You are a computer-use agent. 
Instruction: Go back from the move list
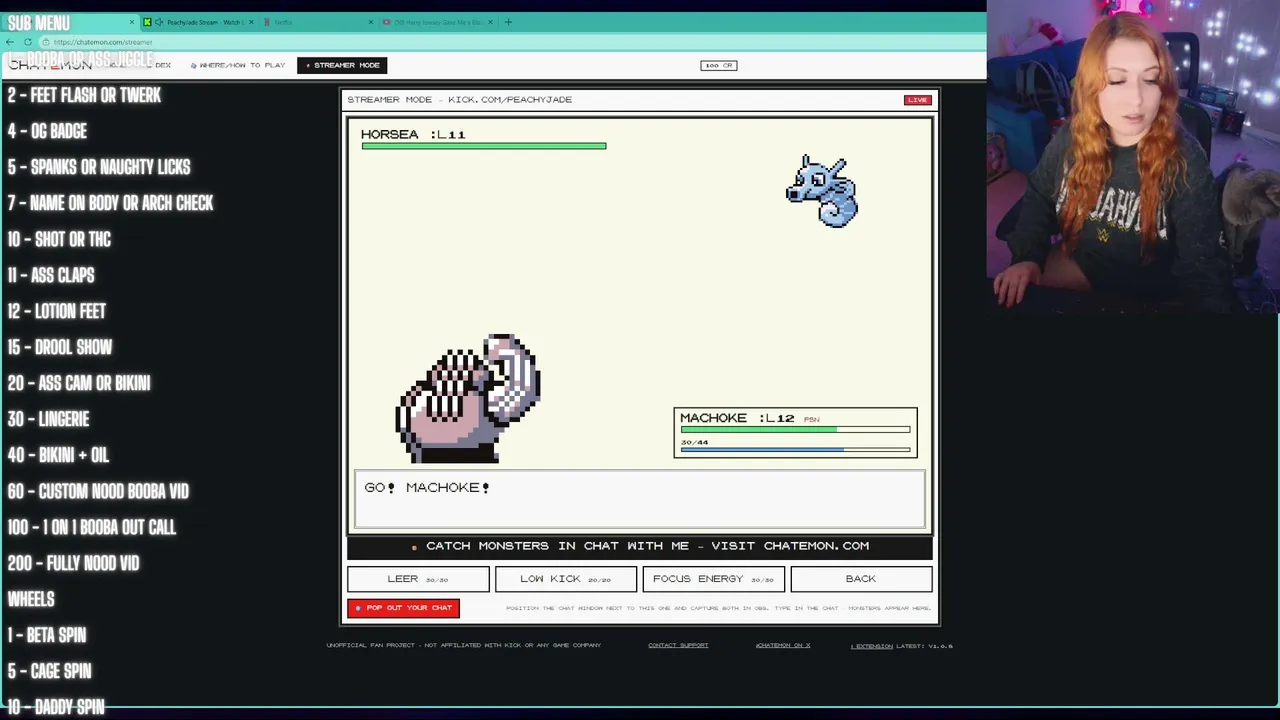coord(861,579)
